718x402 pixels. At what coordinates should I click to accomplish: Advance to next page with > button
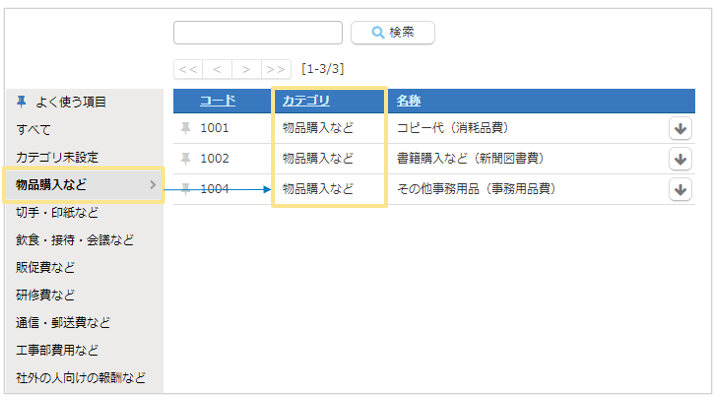[246, 69]
